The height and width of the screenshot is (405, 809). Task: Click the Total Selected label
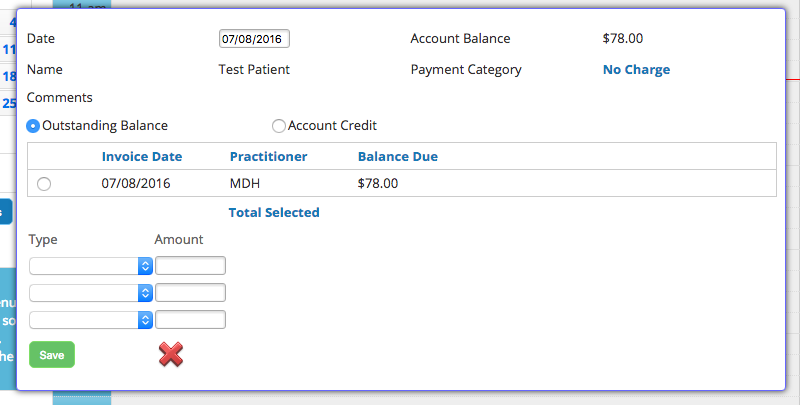pos(274,213)
